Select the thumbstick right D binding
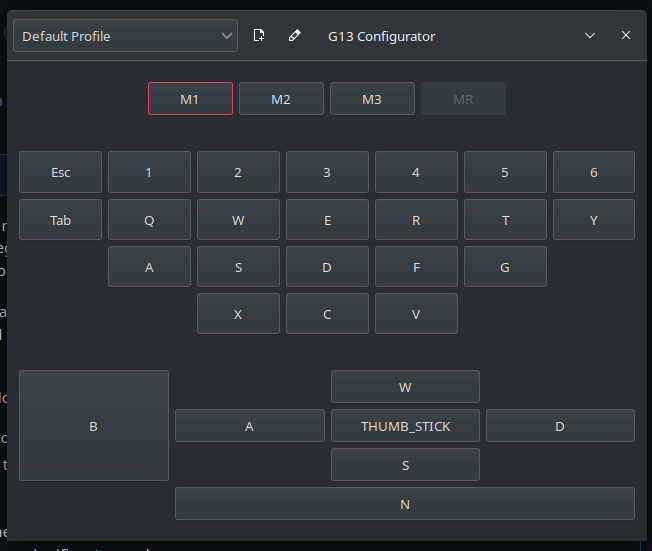The width and height of the screenshot is (652, 551). tap(560, 425)
